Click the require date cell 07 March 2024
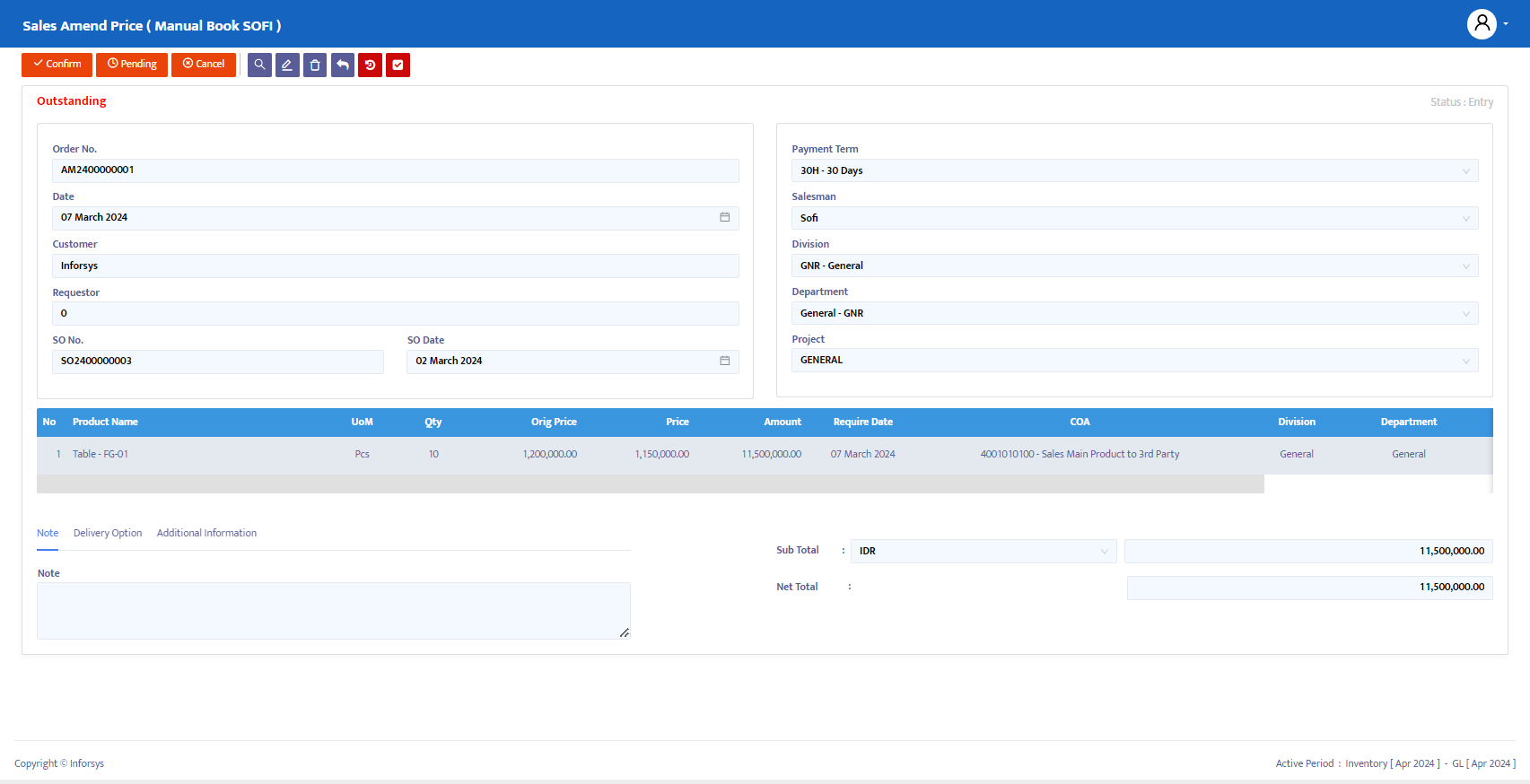Image resolution: width=1530 pixels, height=784 pixels. pos(862,454)
